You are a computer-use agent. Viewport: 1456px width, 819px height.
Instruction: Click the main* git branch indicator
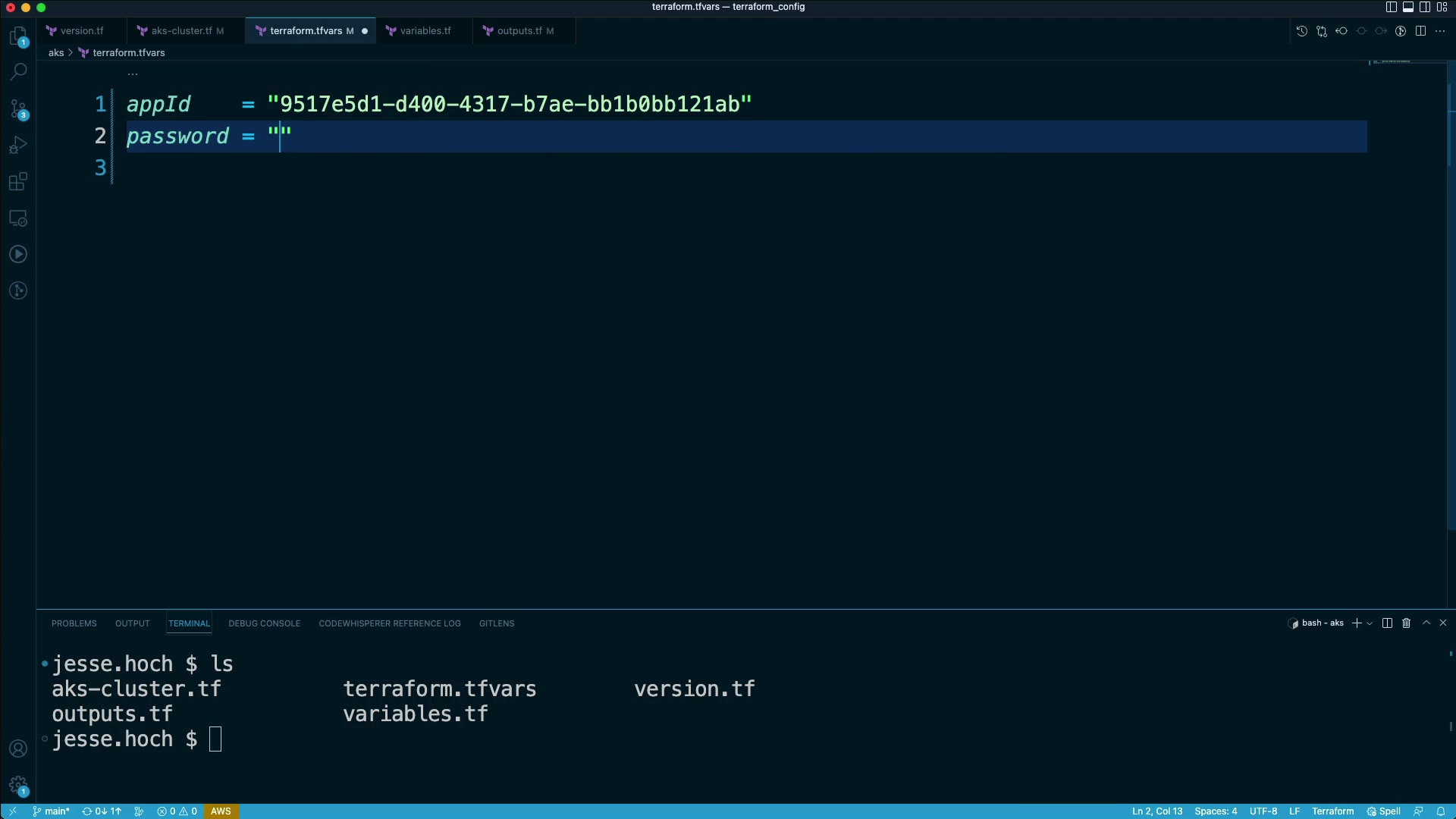coord(52,811)
